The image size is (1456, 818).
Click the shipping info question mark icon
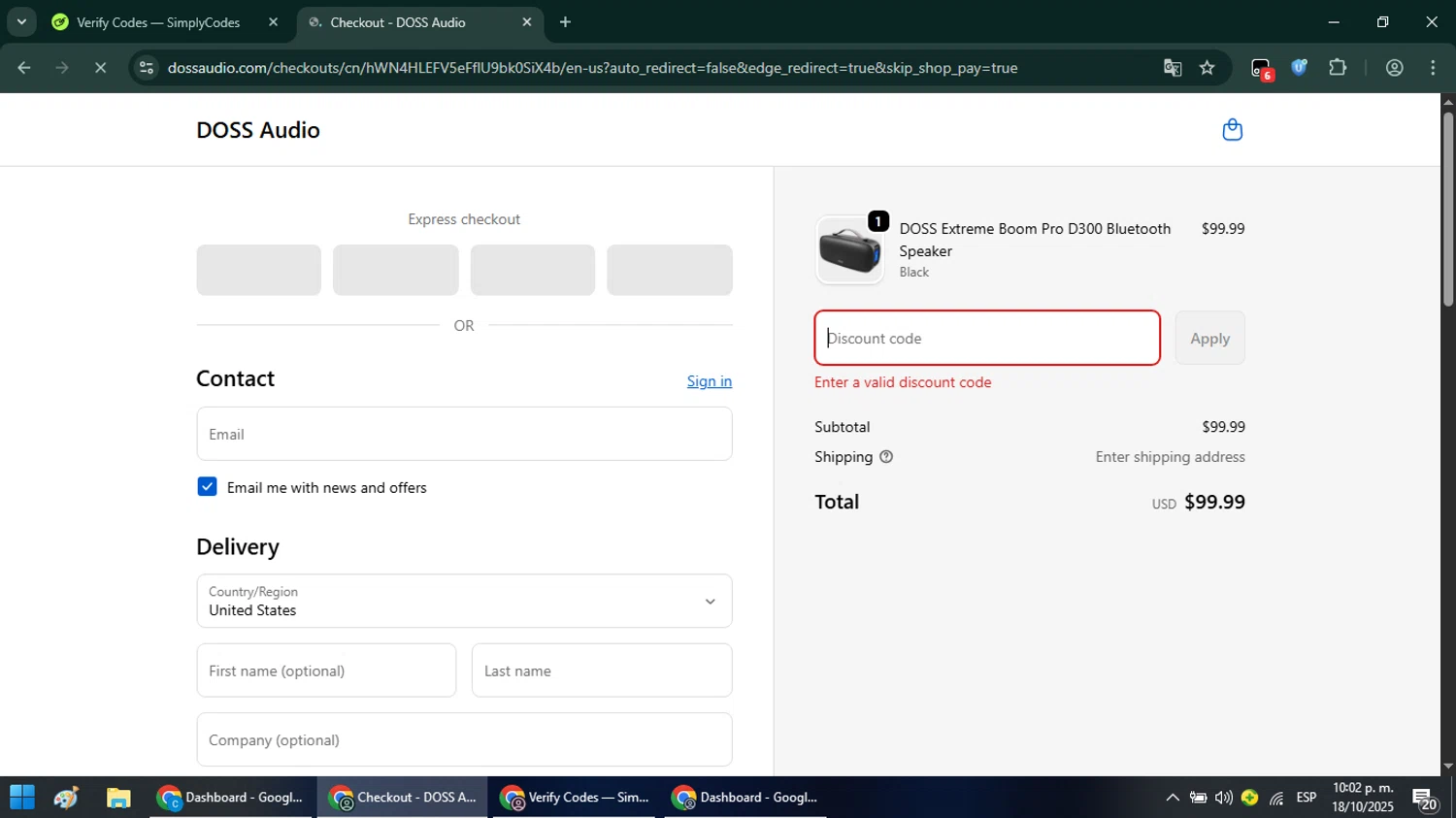coord(885,457)
